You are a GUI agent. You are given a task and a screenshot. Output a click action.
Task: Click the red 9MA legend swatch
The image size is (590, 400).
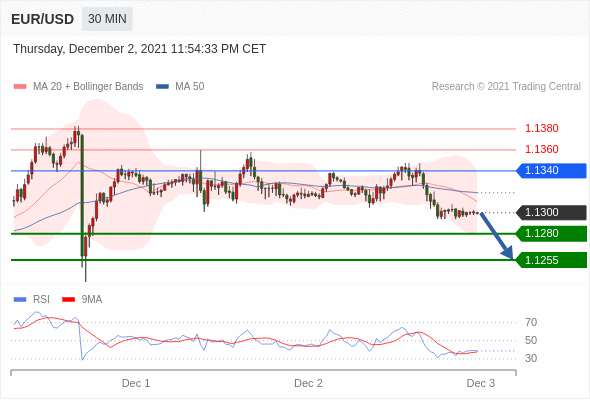click(68, 300)
